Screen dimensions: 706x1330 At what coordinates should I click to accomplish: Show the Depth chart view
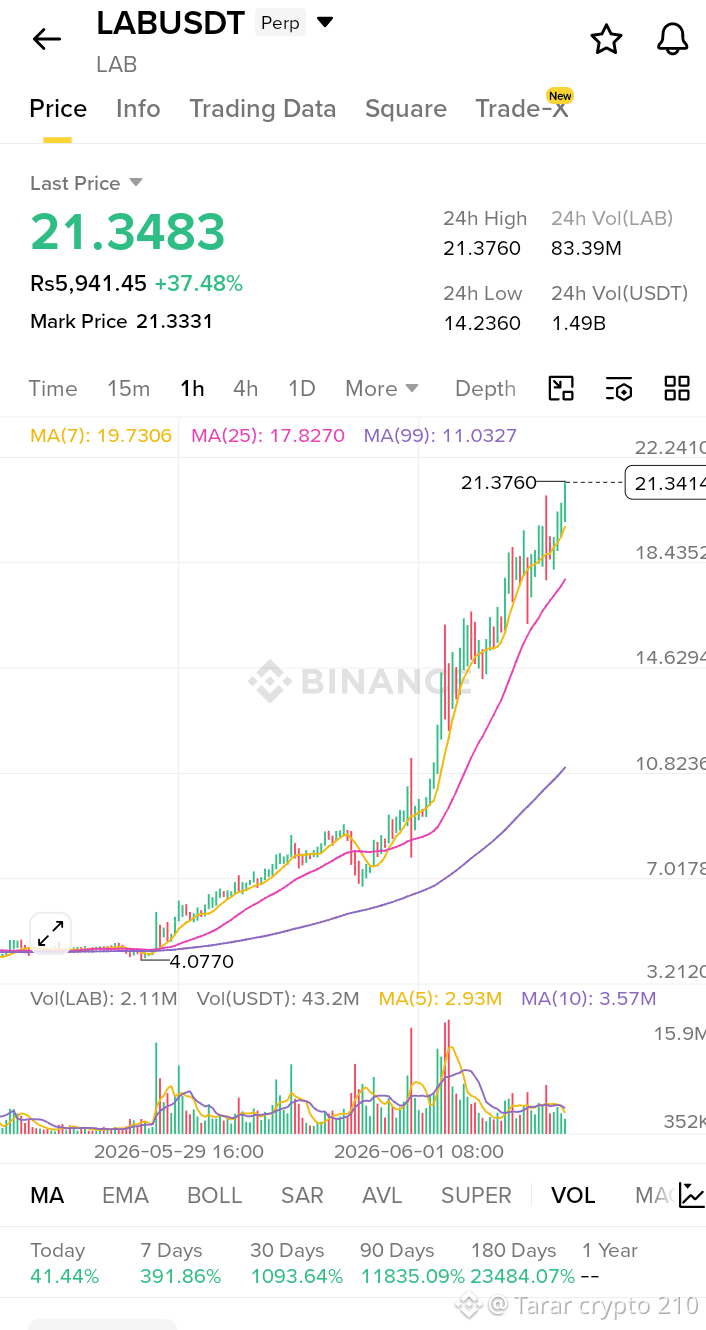click(485, 389)
